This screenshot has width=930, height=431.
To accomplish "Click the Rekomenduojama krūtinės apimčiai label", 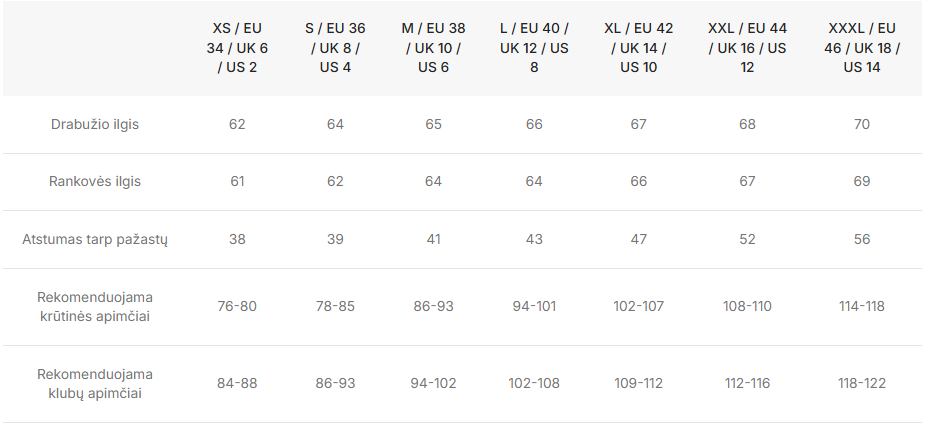I will coord(95,307).
